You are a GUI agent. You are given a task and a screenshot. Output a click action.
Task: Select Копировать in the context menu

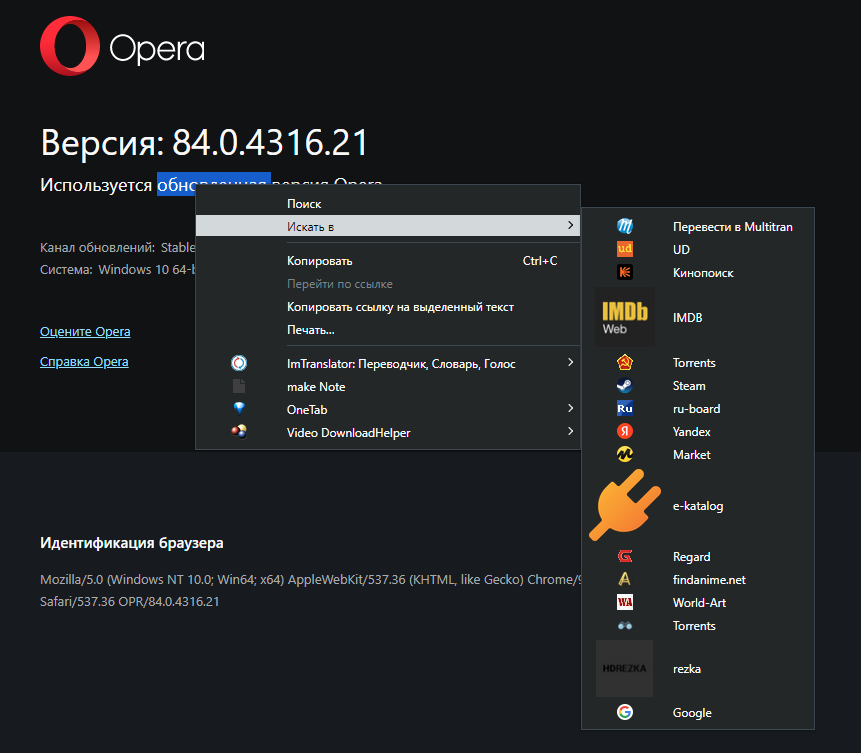(388, 261)
